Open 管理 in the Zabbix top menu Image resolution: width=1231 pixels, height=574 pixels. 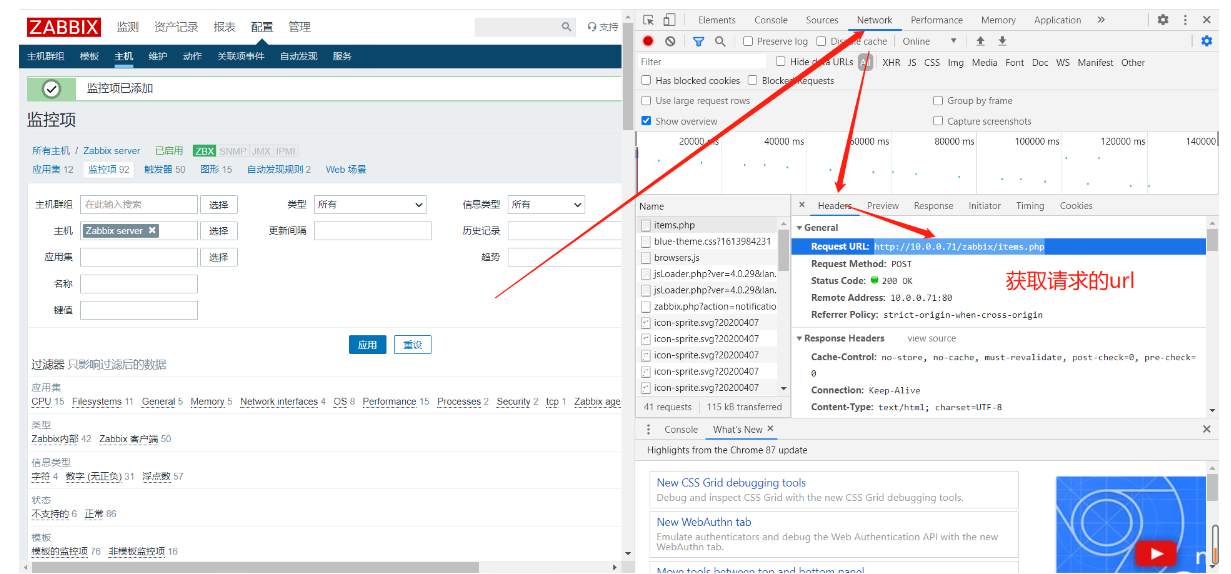(299, 27)
